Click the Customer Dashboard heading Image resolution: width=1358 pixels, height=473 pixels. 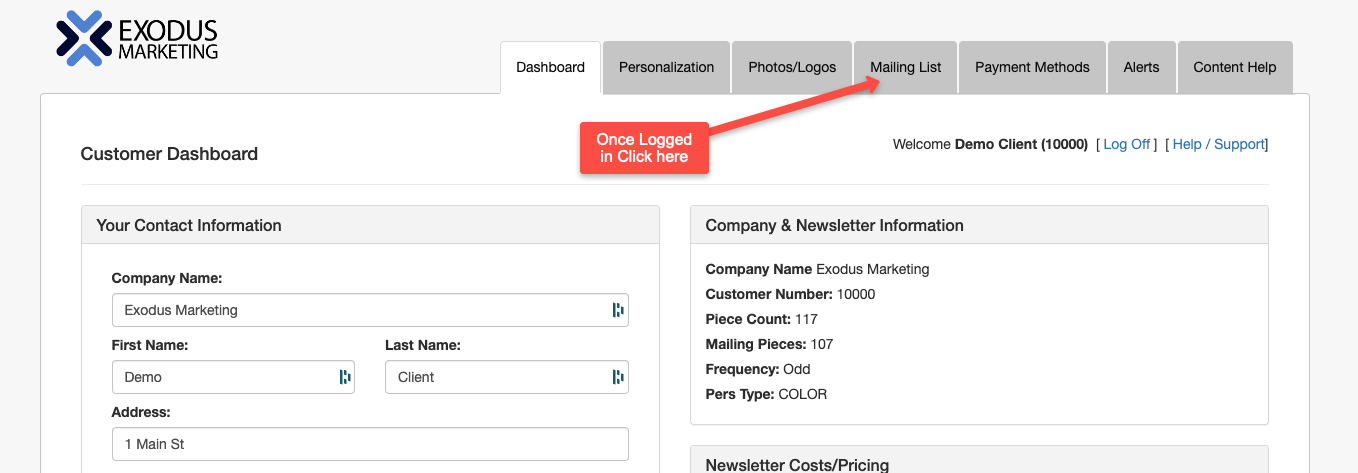(169, 154)
